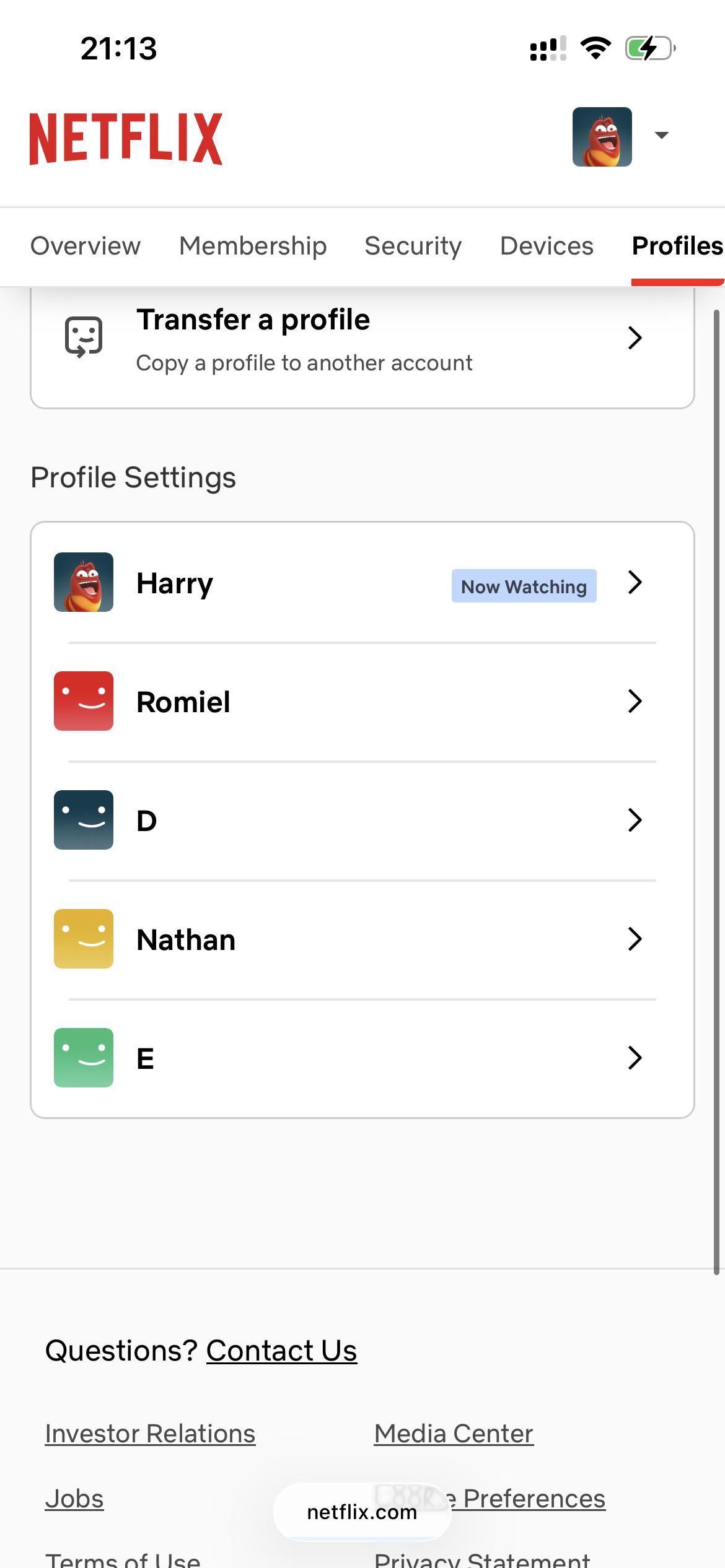This screenshot has height=1568, width=725.
Task: Open the account avatar in header
Action: pyautogui.click(x=602, y=137)
